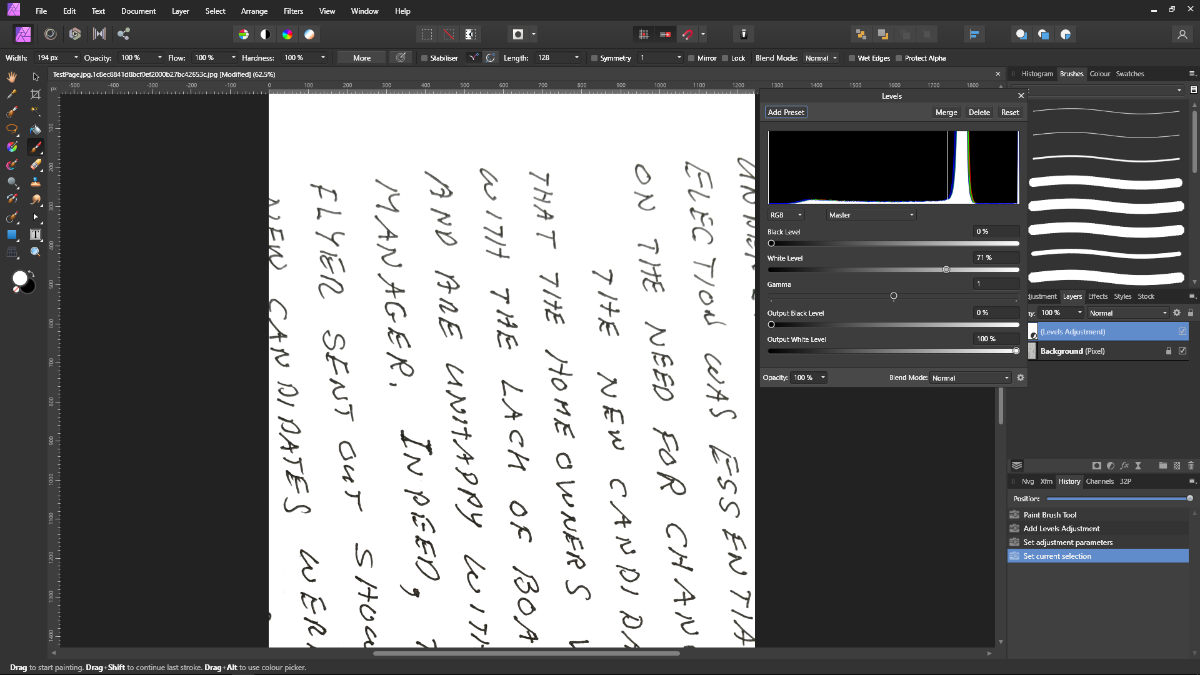Screen dimensions: 1200x675
Task: Pick the Flood Fill bucket tool
Action: point(35,129)
